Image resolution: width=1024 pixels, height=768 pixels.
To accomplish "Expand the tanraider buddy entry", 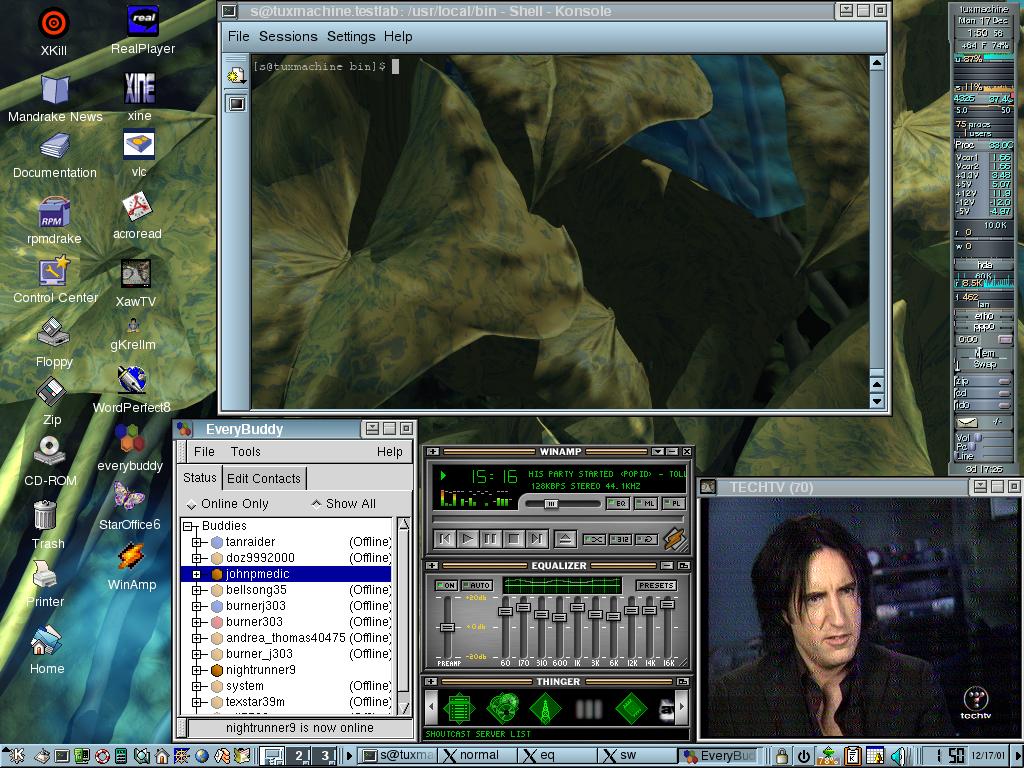I will 197,542.
